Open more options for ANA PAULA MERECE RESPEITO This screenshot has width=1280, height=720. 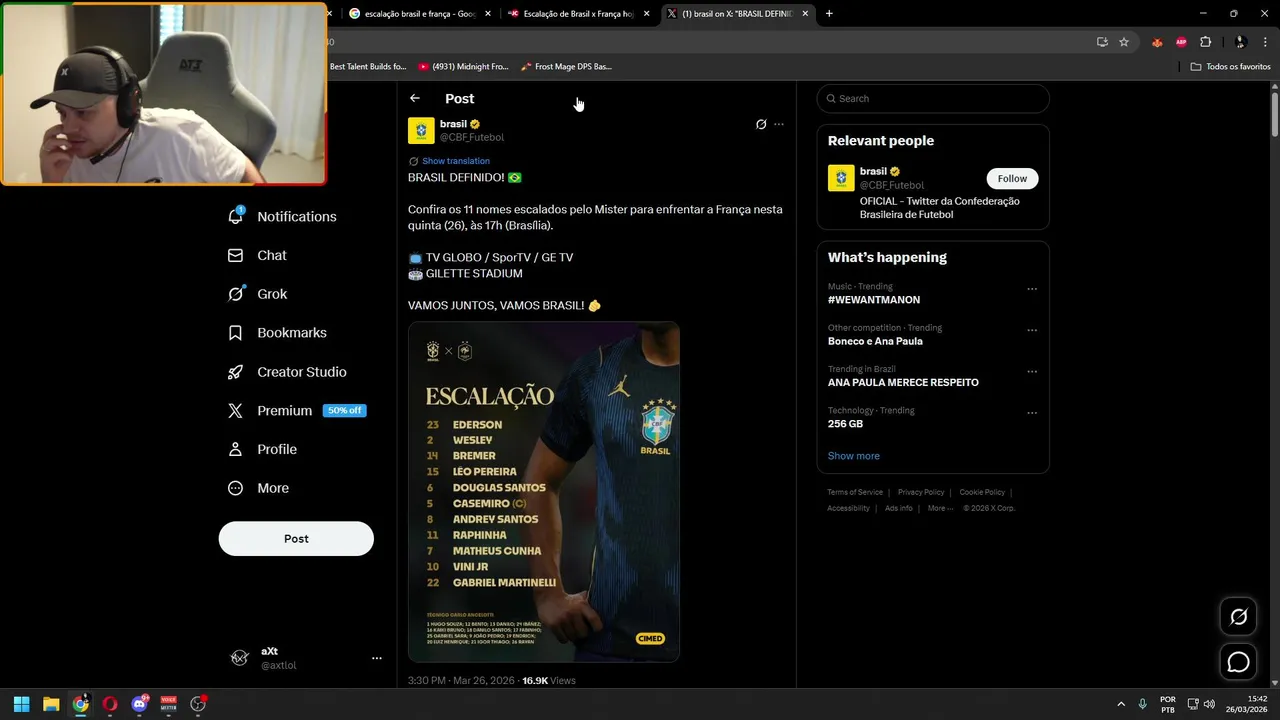pyautogui.click(x=1032, y=371)
